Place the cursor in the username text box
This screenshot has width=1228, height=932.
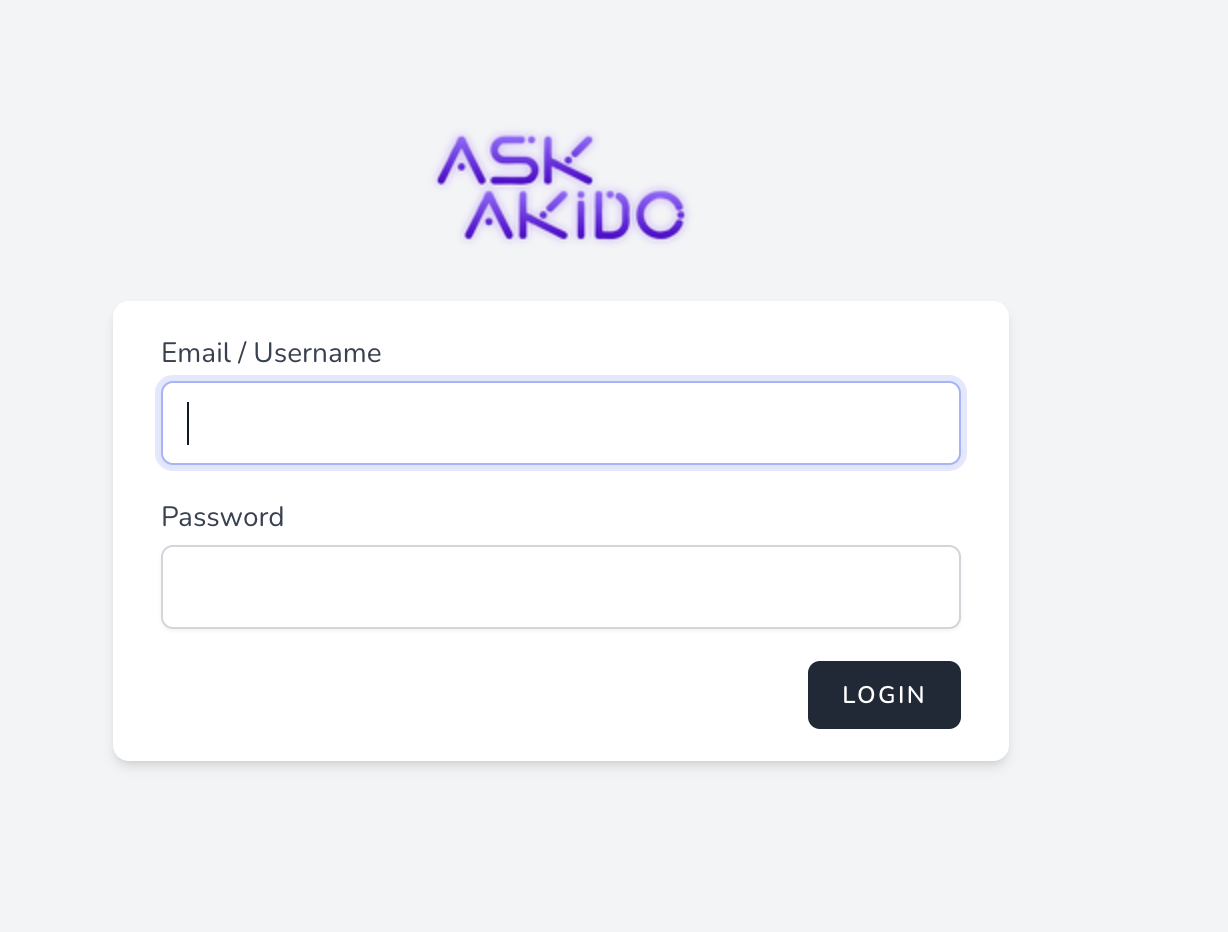coord(560,423)
